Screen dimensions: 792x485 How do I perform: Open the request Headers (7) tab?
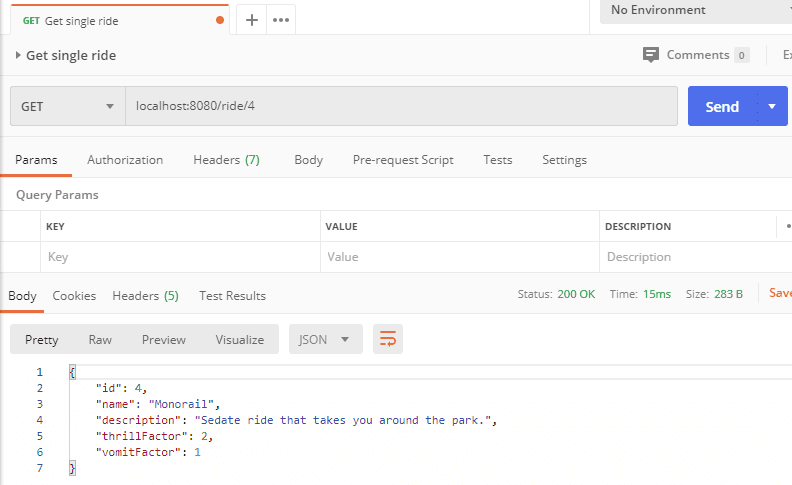coord(226,160)
